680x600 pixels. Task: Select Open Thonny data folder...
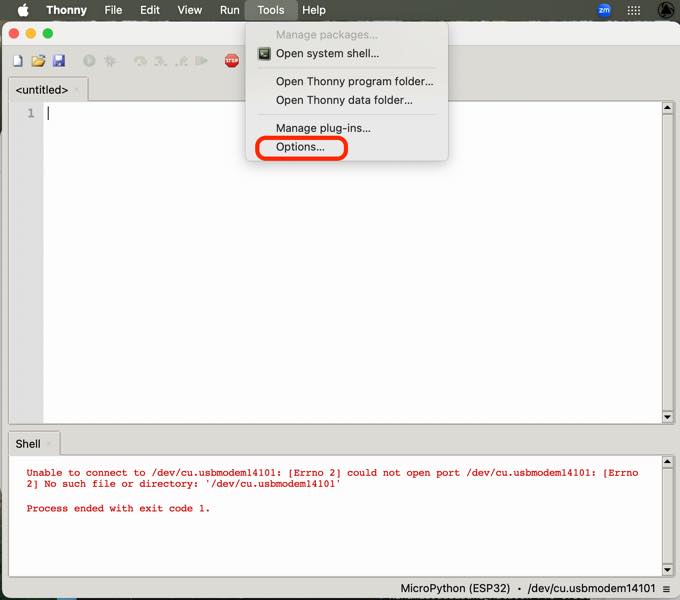[347, 100]
